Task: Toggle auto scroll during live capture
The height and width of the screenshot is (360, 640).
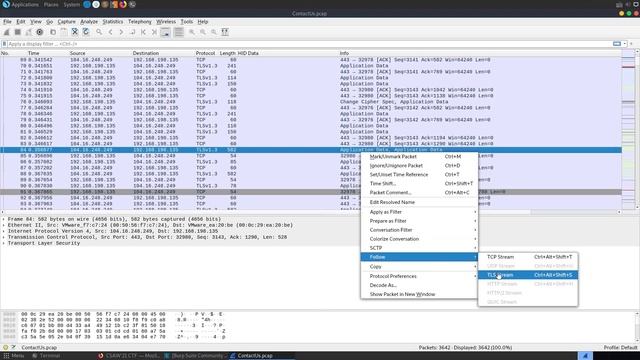Action: pos(165,32)
